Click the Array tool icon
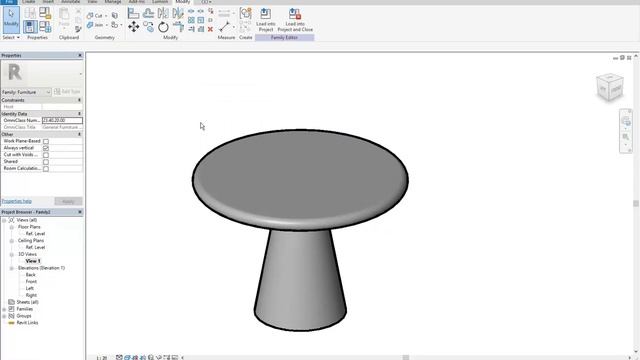 click(x=191, y=20)
